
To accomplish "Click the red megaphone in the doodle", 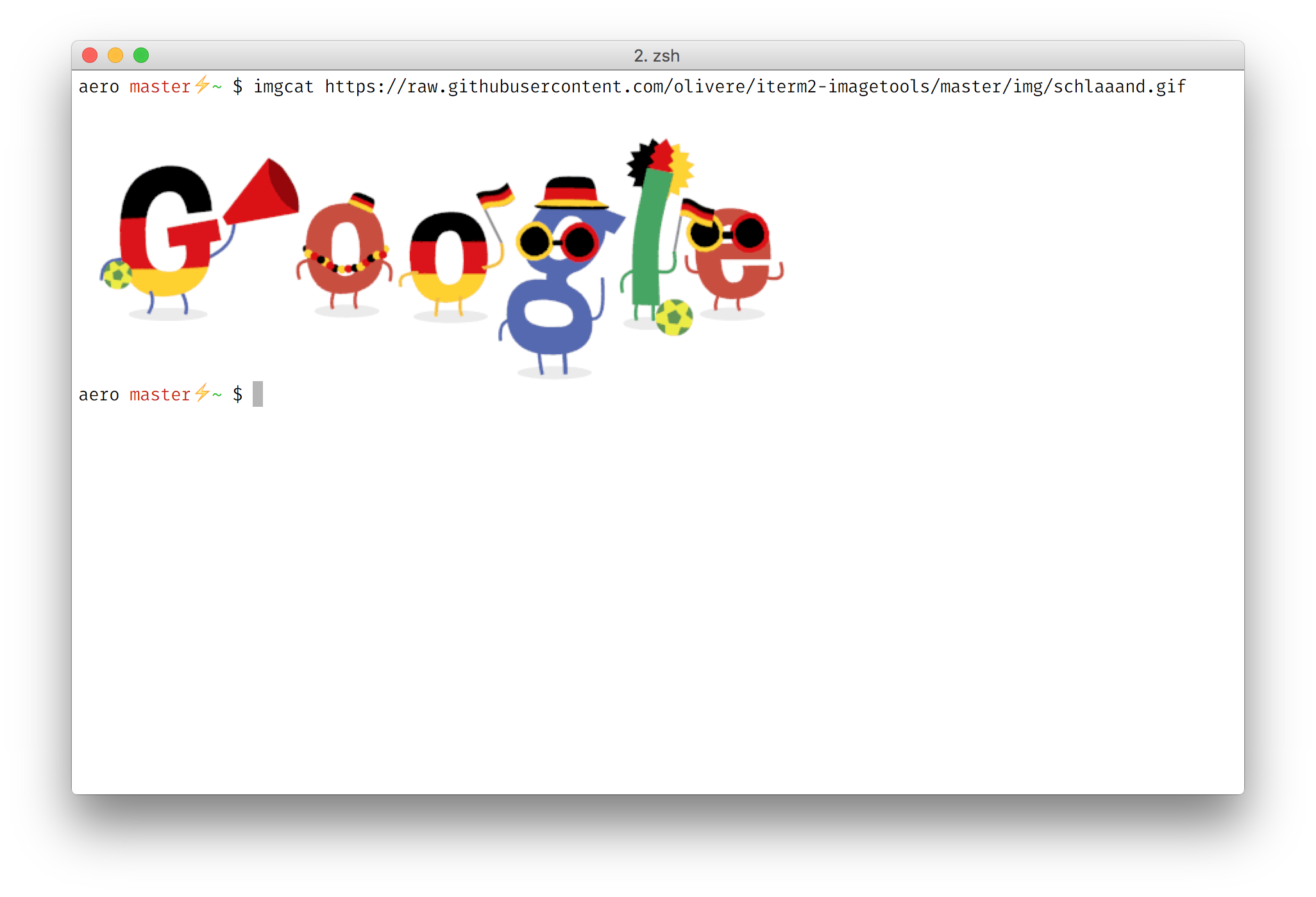I will coord(262,191).
